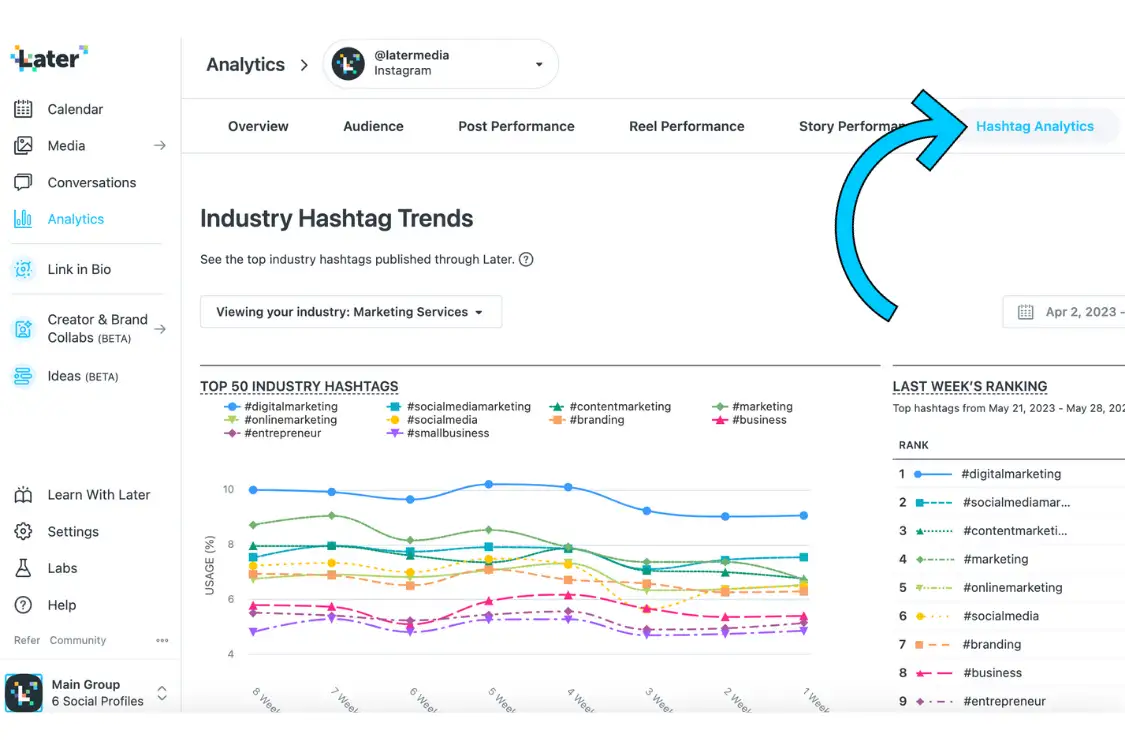Toggle #smallbusiness series in chart legend
1125x750 pixels.
coord(438,433)
